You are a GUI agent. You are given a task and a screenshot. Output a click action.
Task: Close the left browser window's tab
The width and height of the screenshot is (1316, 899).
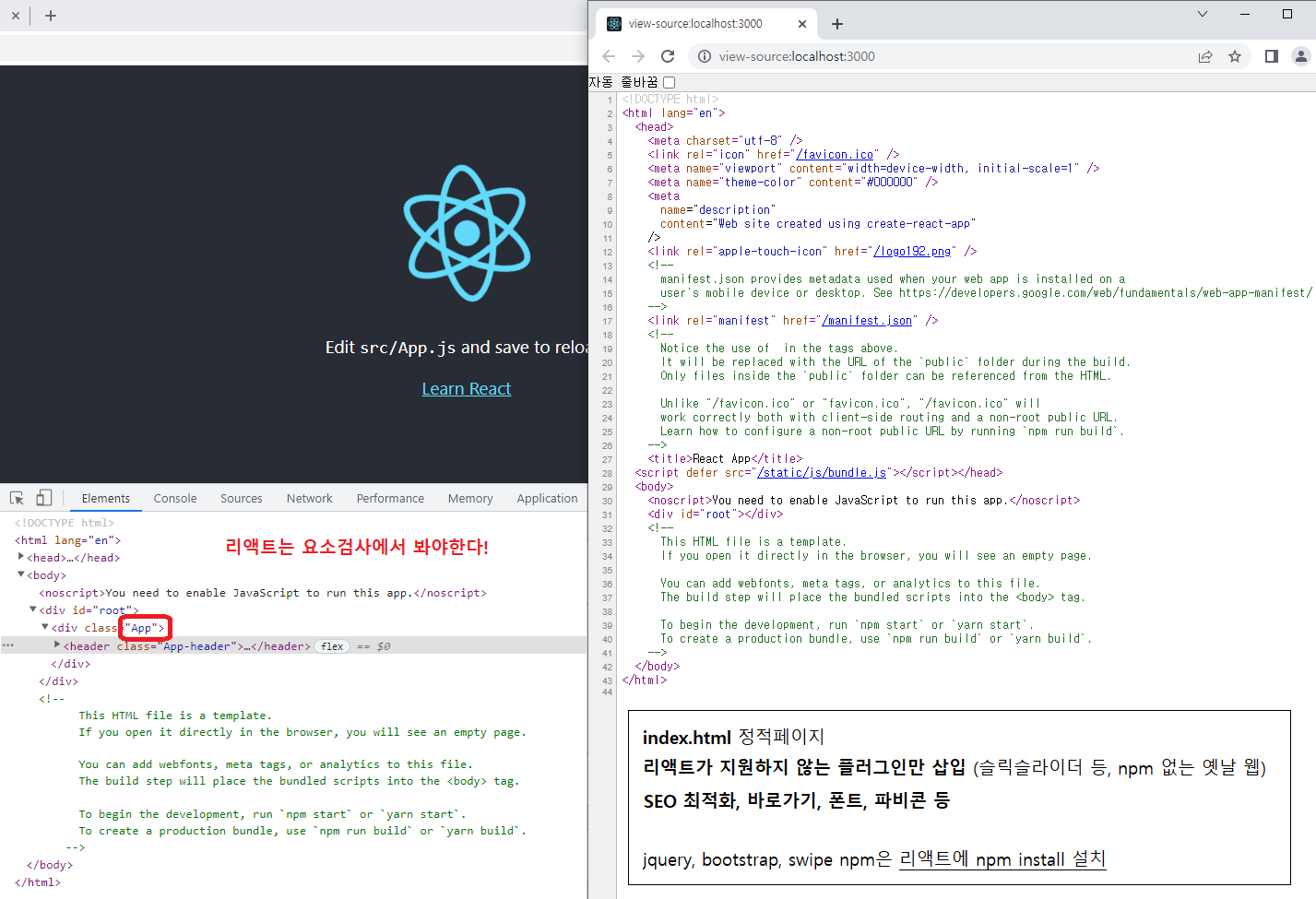click(16, 16)
